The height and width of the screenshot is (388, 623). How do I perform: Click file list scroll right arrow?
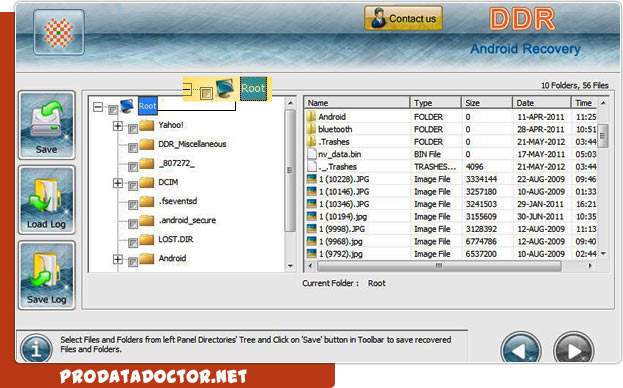pyautogui.click(x=590, y=266)
